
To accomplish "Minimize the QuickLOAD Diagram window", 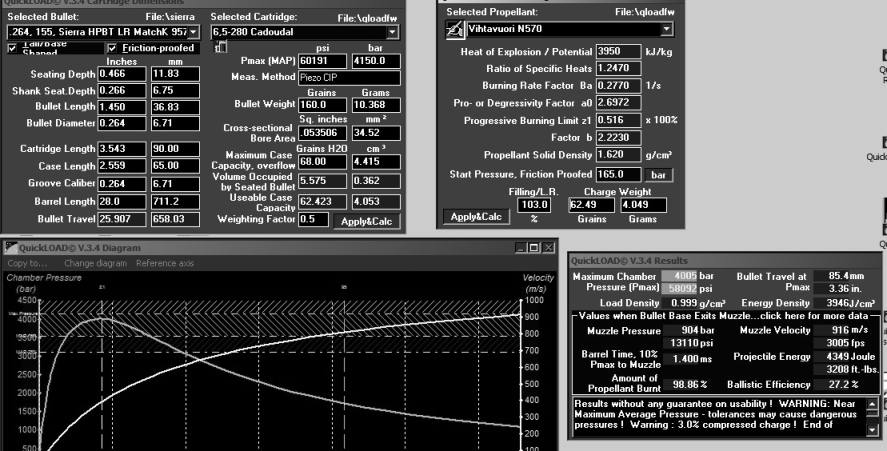I will pyautogui.click(x=520, y=248).
